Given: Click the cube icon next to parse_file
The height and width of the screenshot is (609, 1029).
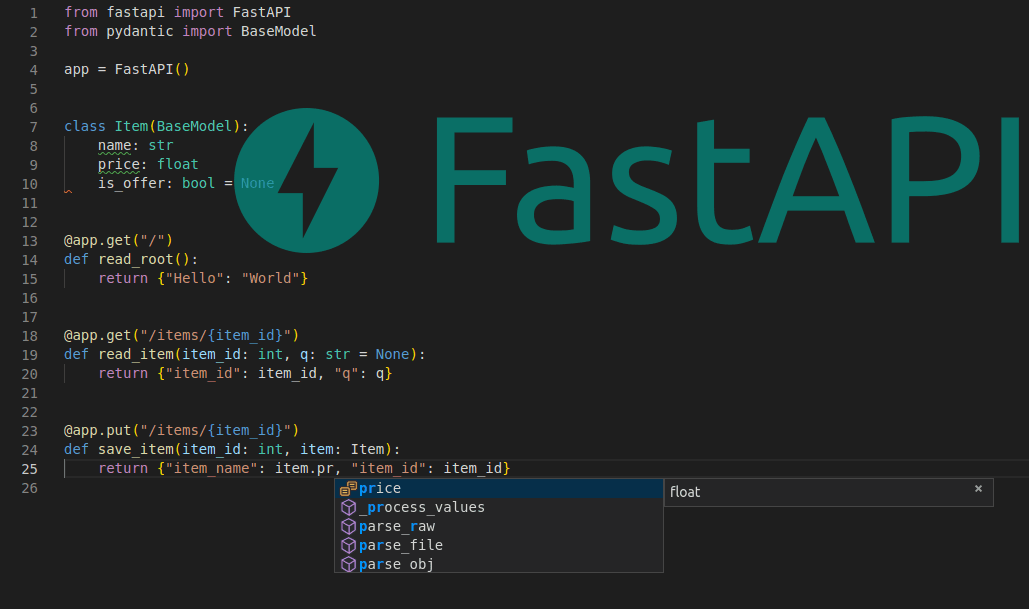Looking at the screenshot, I should pyautogui.click(x=349, y=545).
